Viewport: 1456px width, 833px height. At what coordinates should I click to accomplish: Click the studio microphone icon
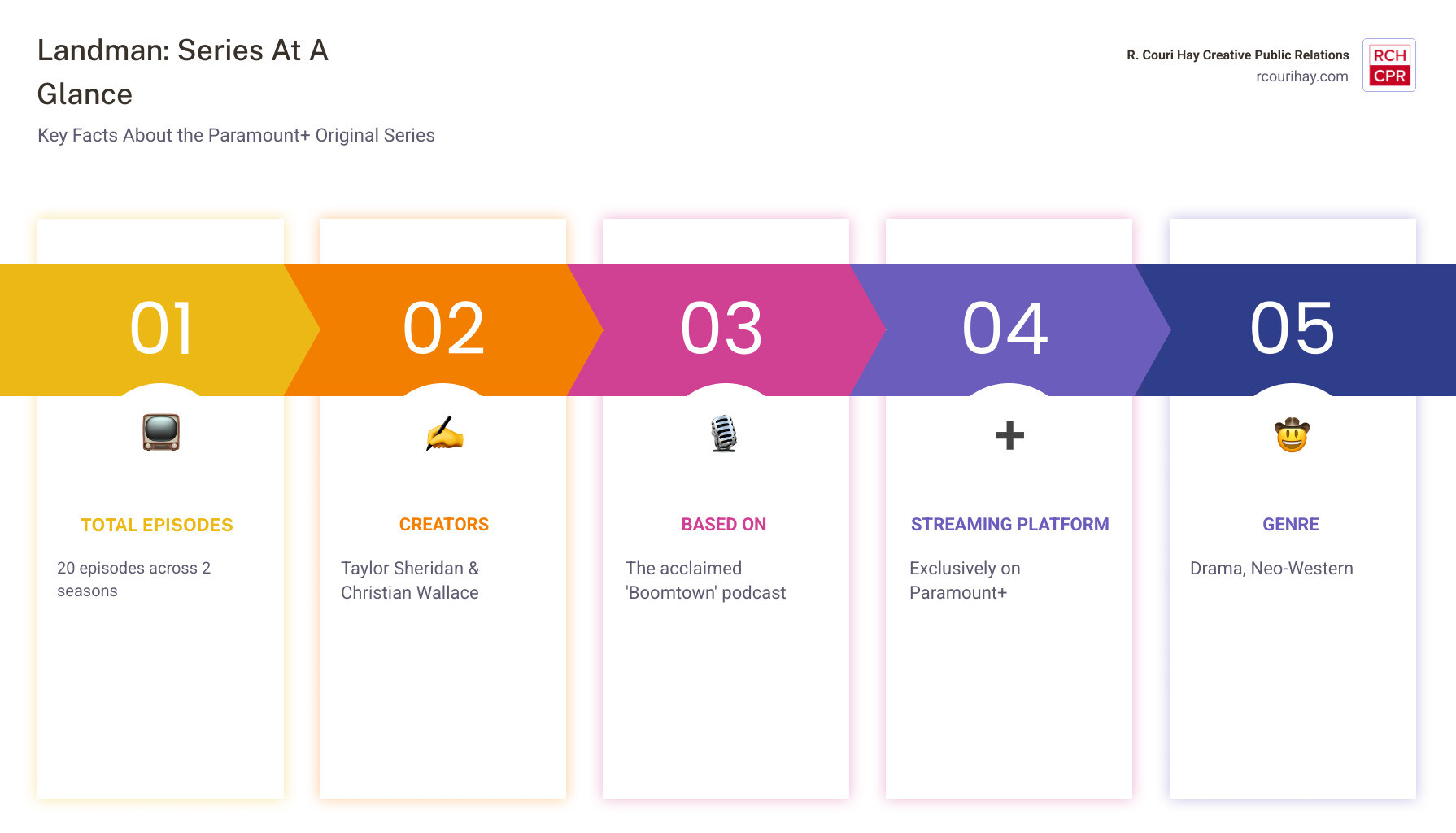[x=724, y=434]
